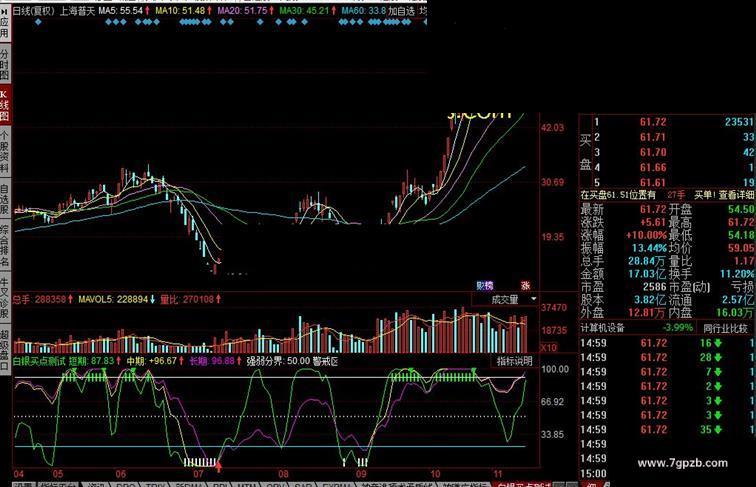Click the 最低 54.18 value
756x487 pixels.
point(741,235)
